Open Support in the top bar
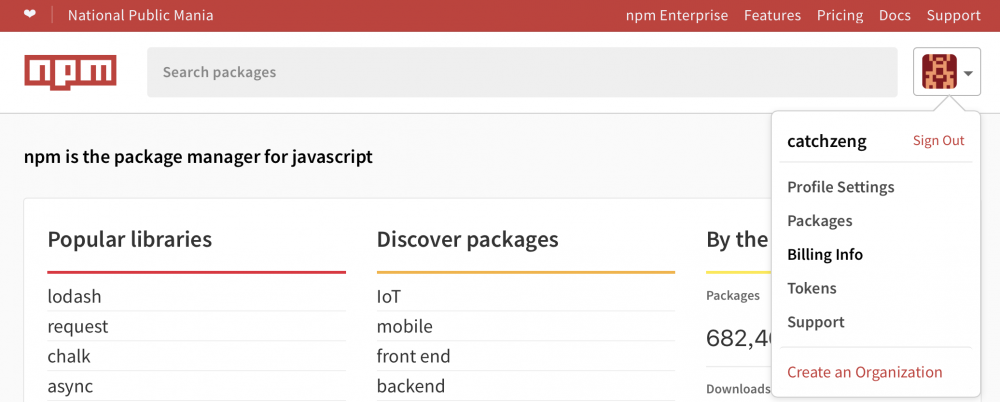1000x402 pixels. (953, 15)
